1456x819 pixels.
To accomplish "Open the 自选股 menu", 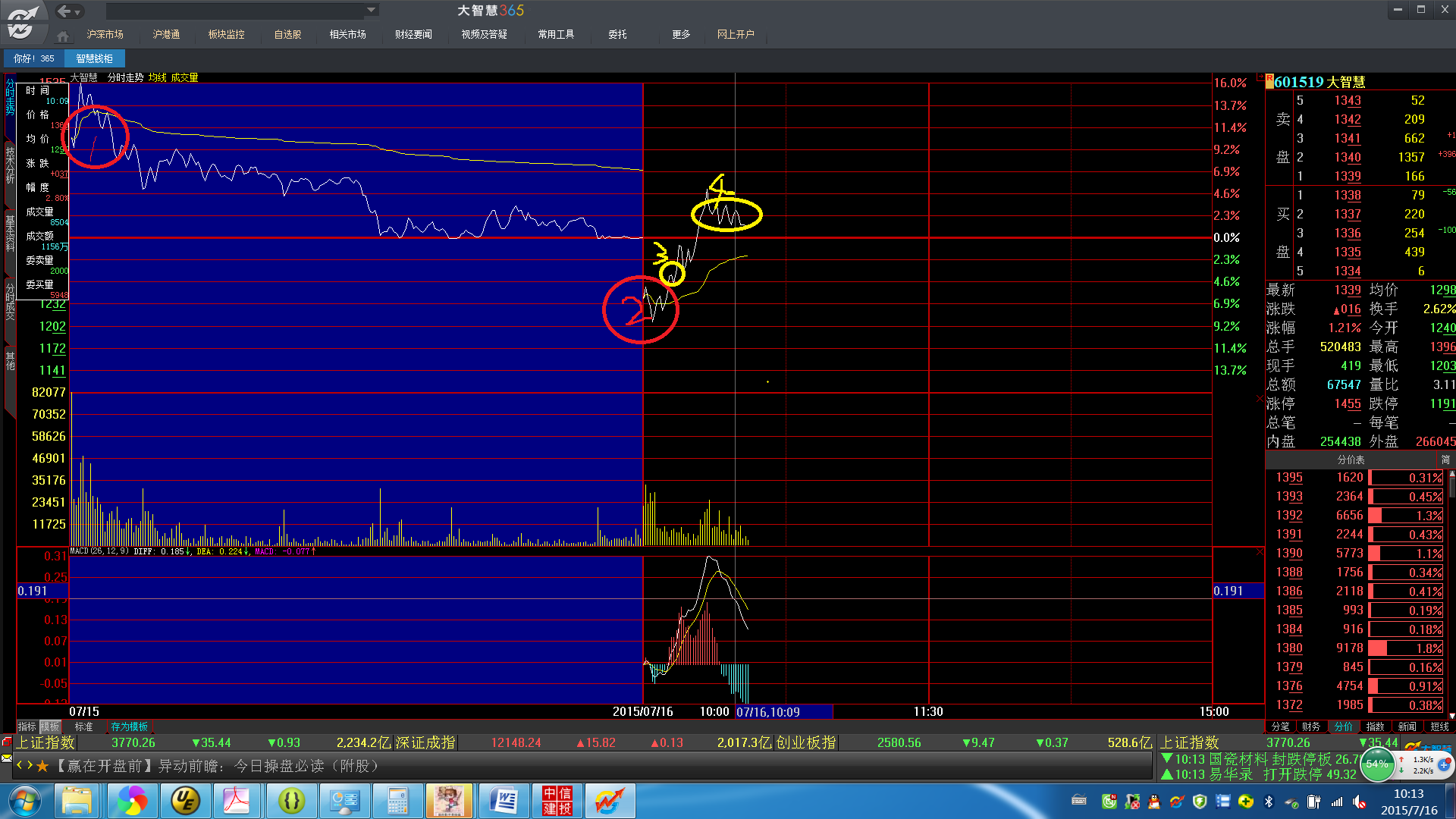I will pos(287,34).
